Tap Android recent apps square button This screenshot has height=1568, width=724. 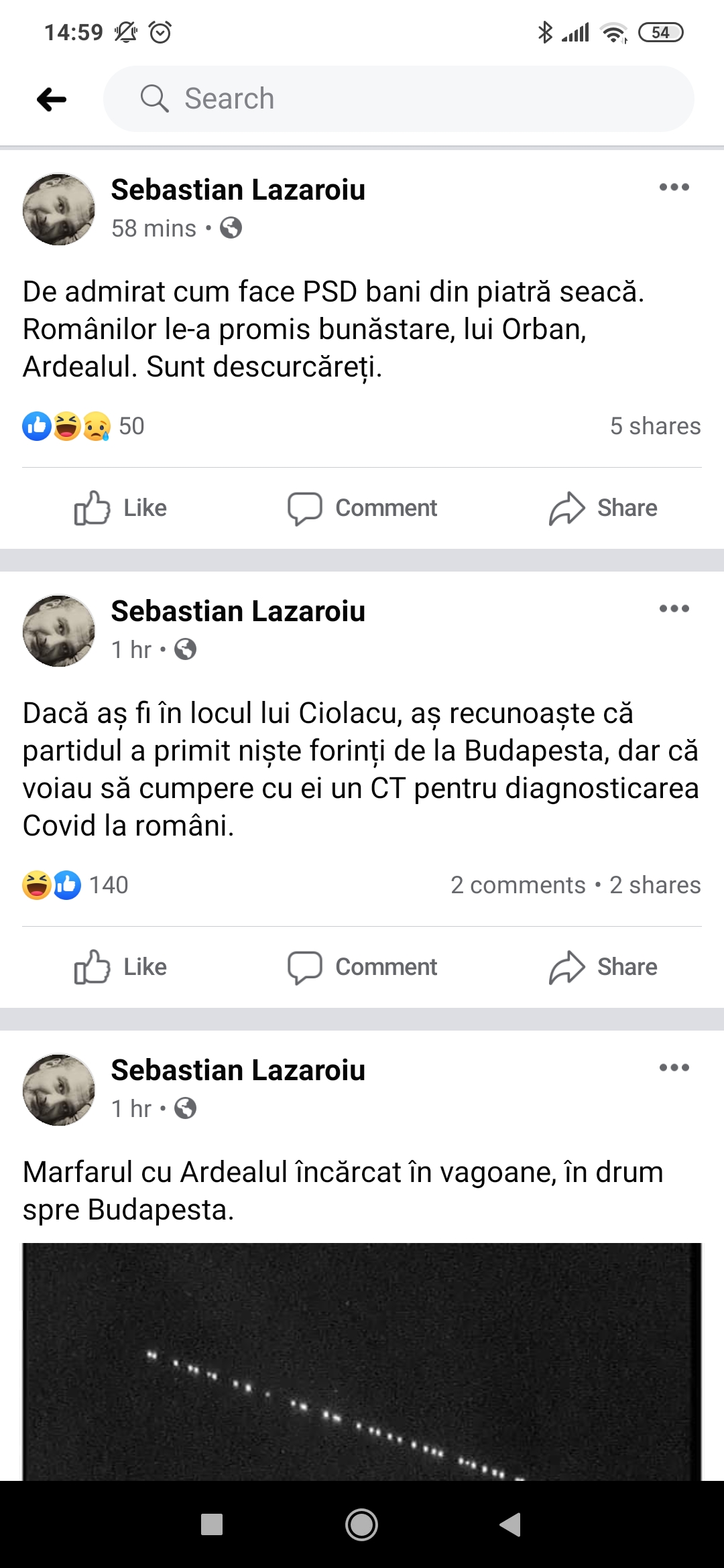pyautogui.click(x=212, y=1524)
